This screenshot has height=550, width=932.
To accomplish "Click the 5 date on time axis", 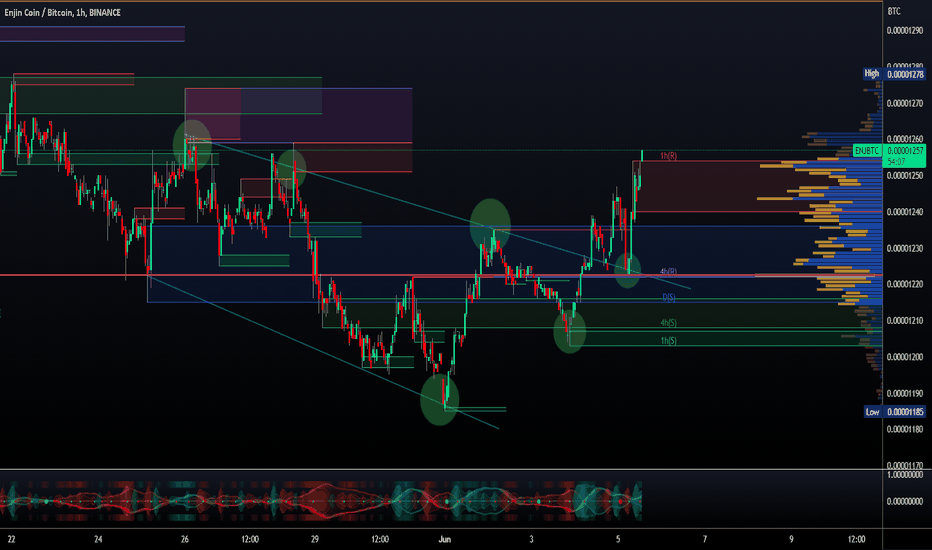I will coord(618,539).
